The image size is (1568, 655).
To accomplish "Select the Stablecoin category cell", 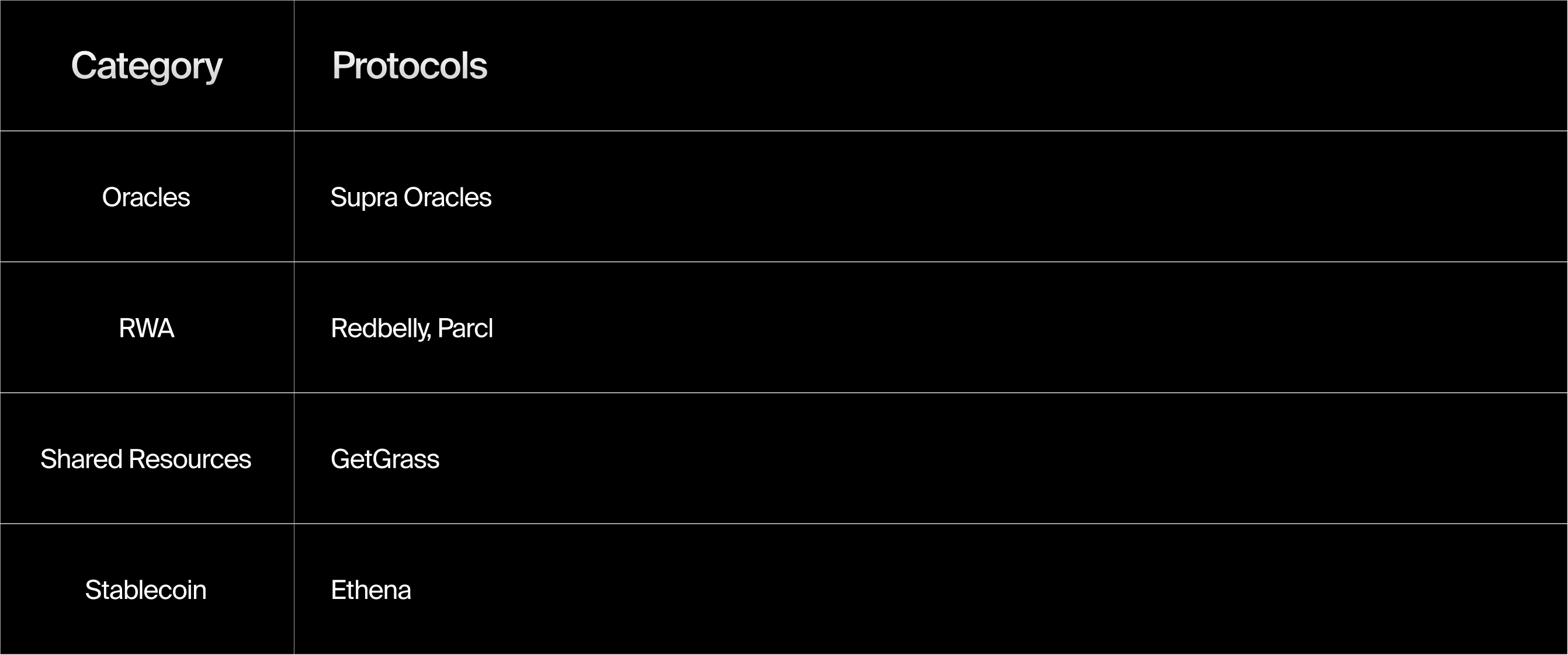I will (146, 590).
